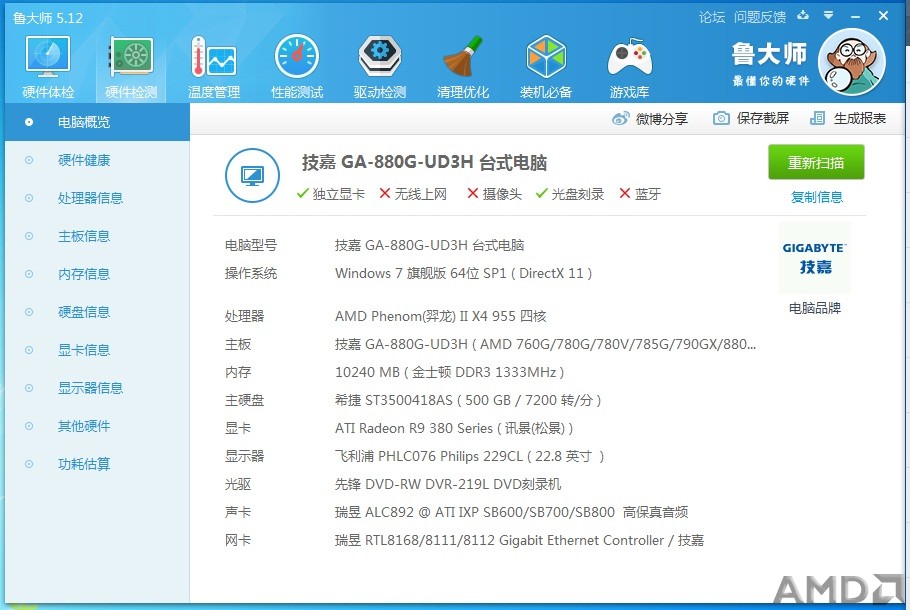Viewport: 910px width, 610px height.
Task: Click the 电脑型号 field label
Action: (251, 246)
